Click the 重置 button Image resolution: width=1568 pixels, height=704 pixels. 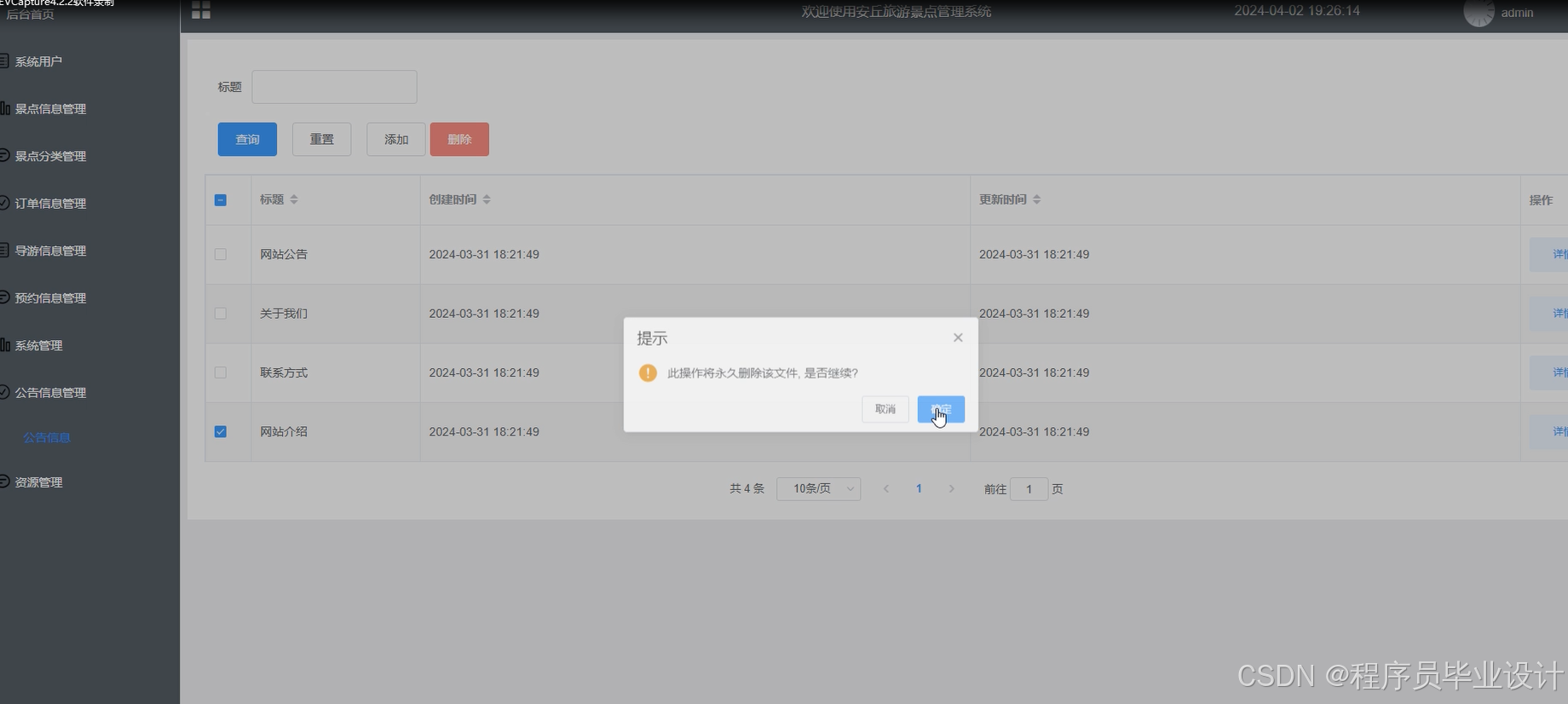[x=321, y=139]
